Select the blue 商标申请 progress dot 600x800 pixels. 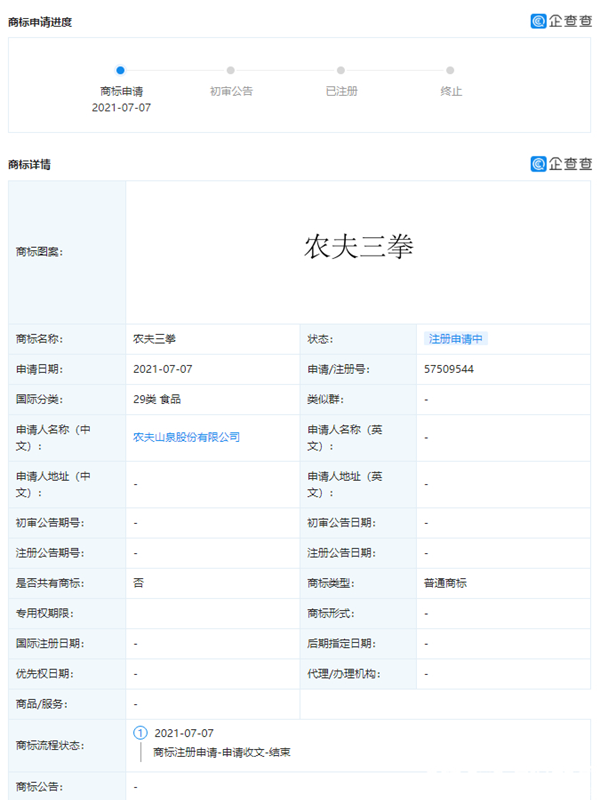coord(120,70)
